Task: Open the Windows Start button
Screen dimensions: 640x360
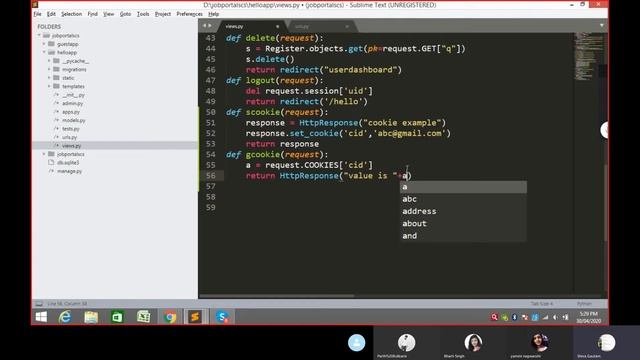Action: click(x=41, y=317)
